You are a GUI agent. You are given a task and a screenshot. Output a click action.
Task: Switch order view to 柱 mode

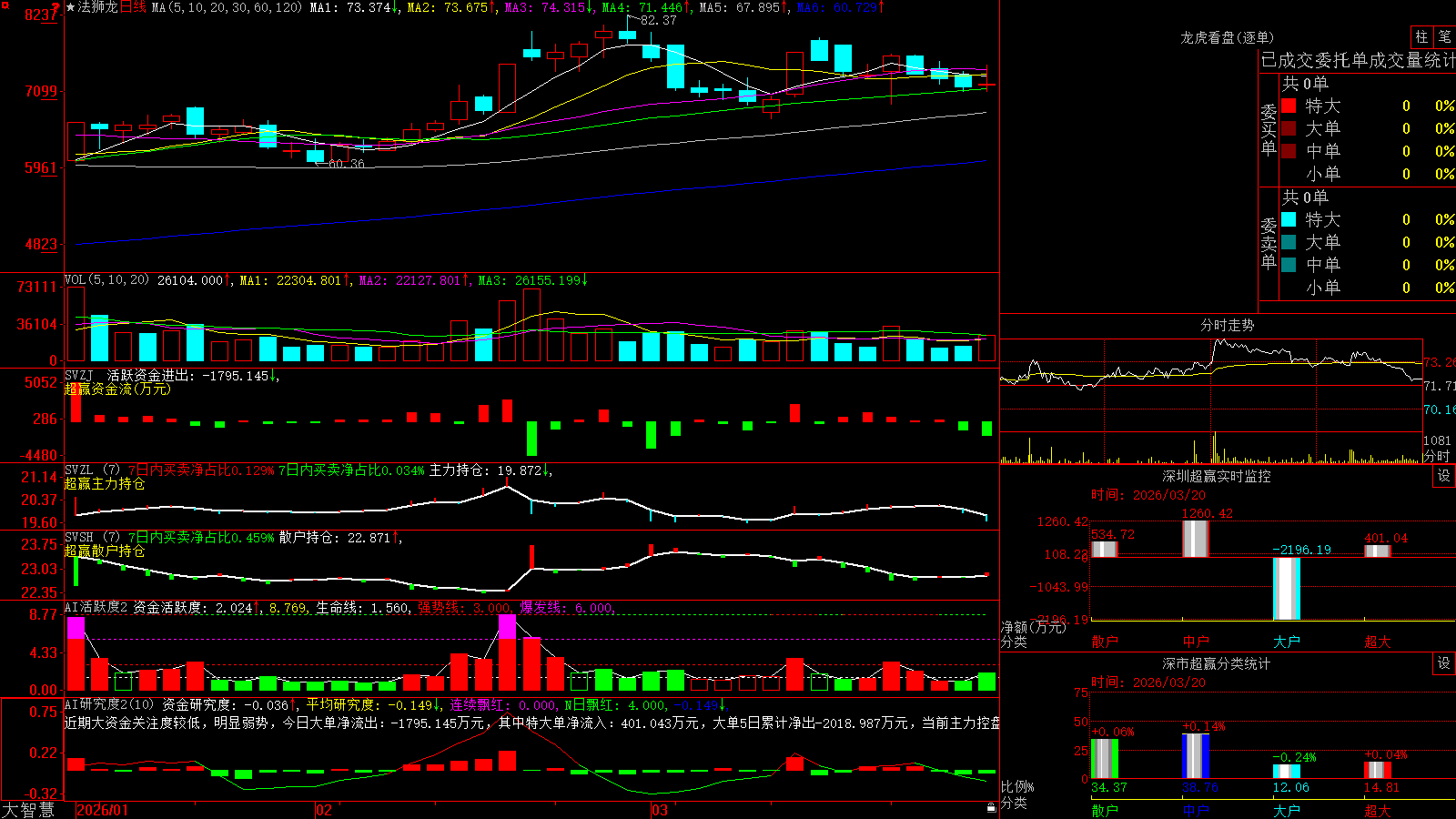(1421, 36)
